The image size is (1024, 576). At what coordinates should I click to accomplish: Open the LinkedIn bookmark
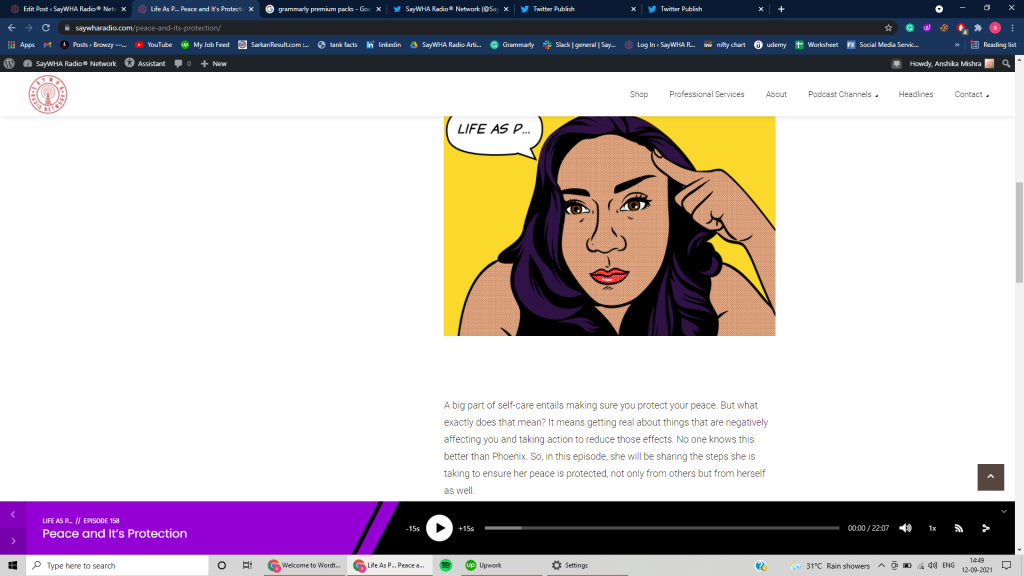[x=384, y=44]
